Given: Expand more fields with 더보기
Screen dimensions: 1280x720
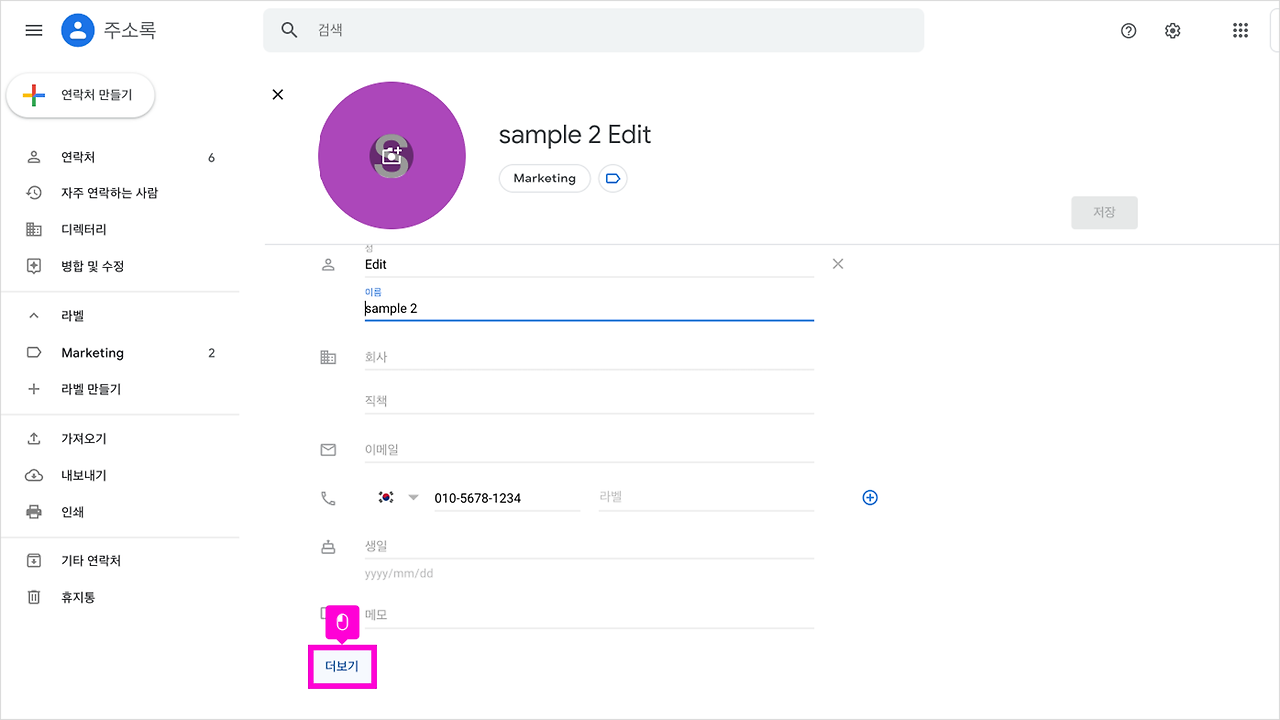Looking at the screenshot, I should coord(342,666).
